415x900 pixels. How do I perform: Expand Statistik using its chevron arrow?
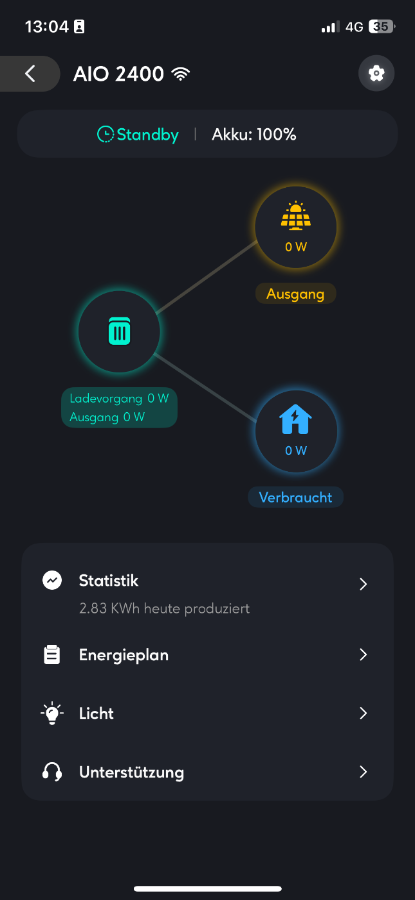[363, 584]
